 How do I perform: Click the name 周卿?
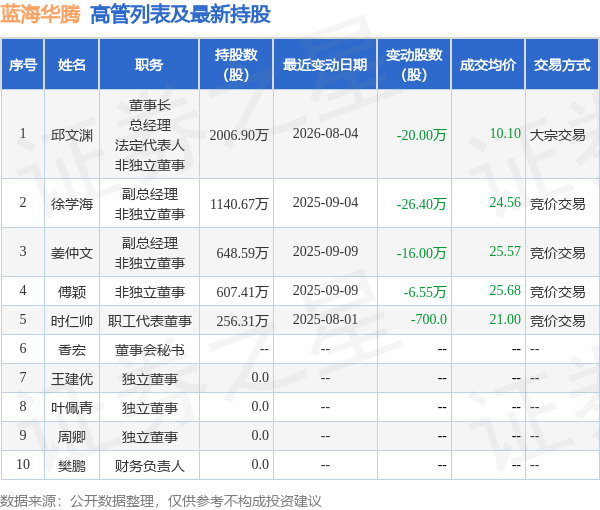click(72, 437)
